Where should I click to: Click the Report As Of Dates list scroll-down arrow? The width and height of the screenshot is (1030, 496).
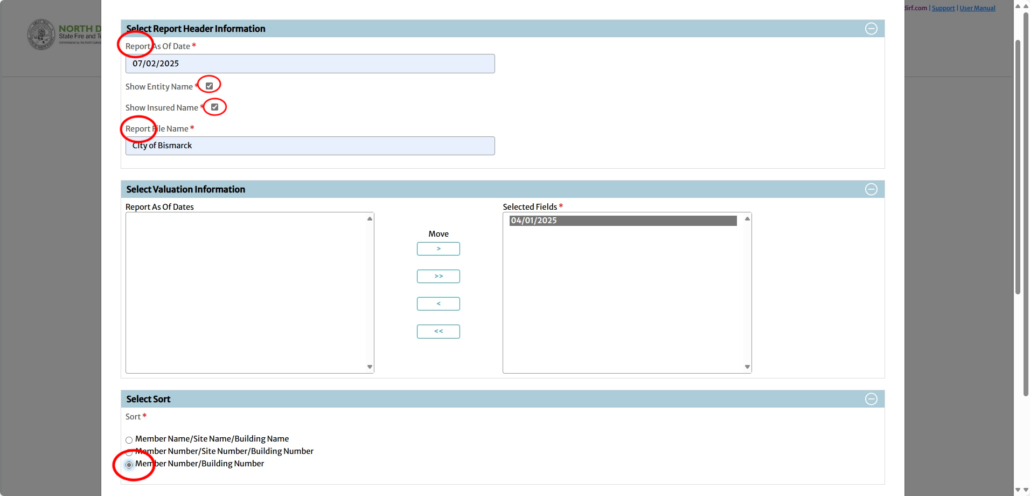(x=370, y=367)
